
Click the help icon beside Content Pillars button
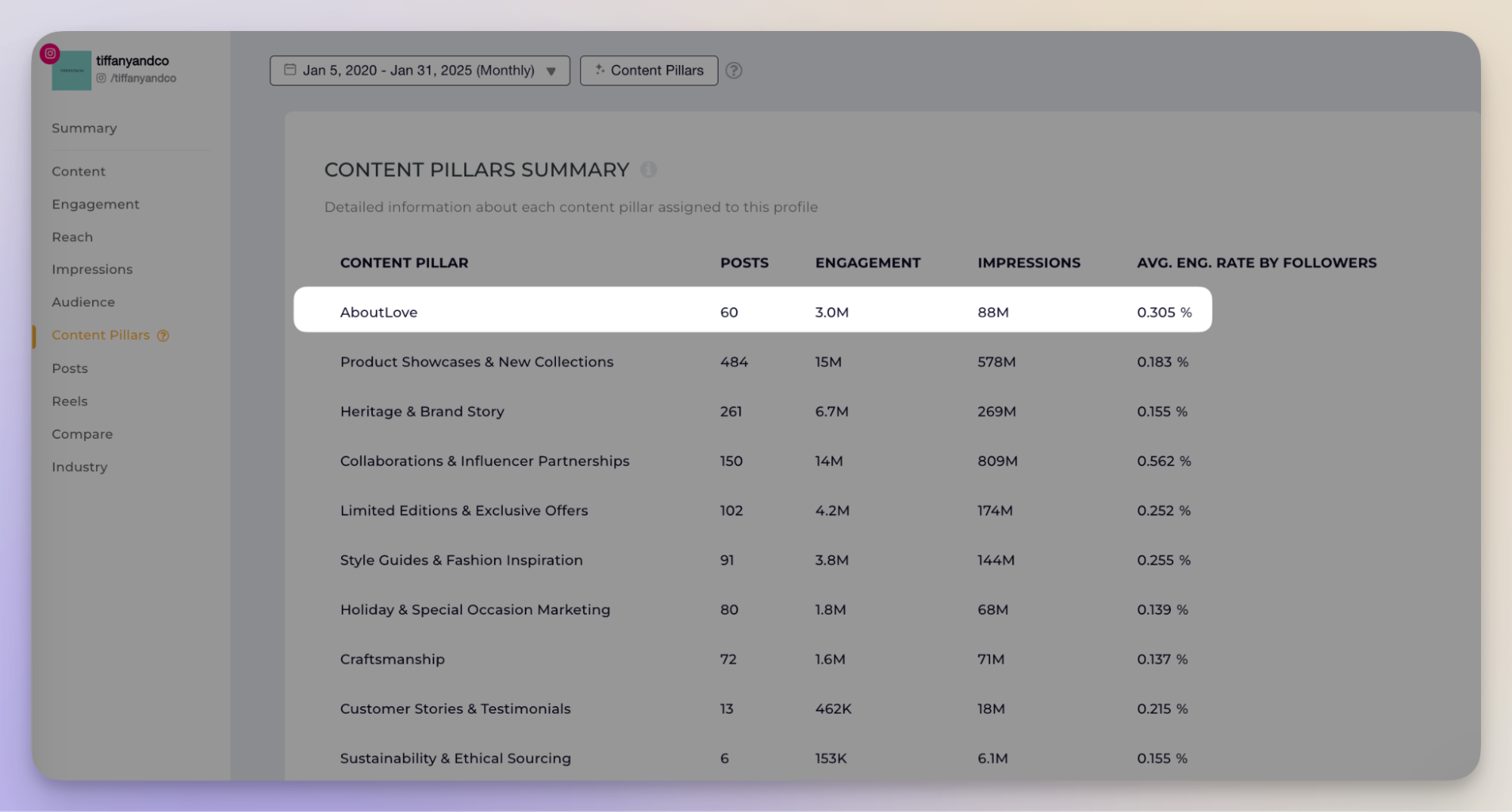tap(734, 70)
